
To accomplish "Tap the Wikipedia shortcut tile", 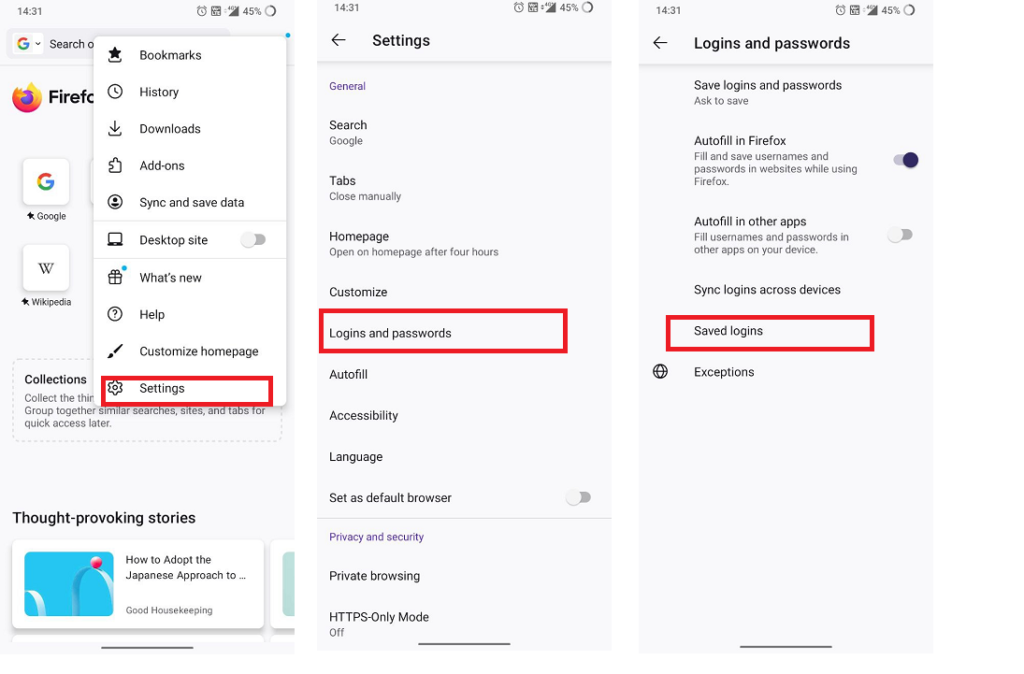I will pyautogui.click(x=46, y=267).
